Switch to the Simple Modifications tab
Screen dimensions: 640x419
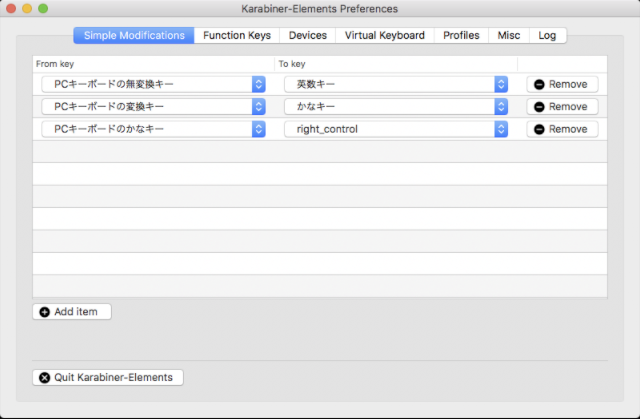pos(134,35)
